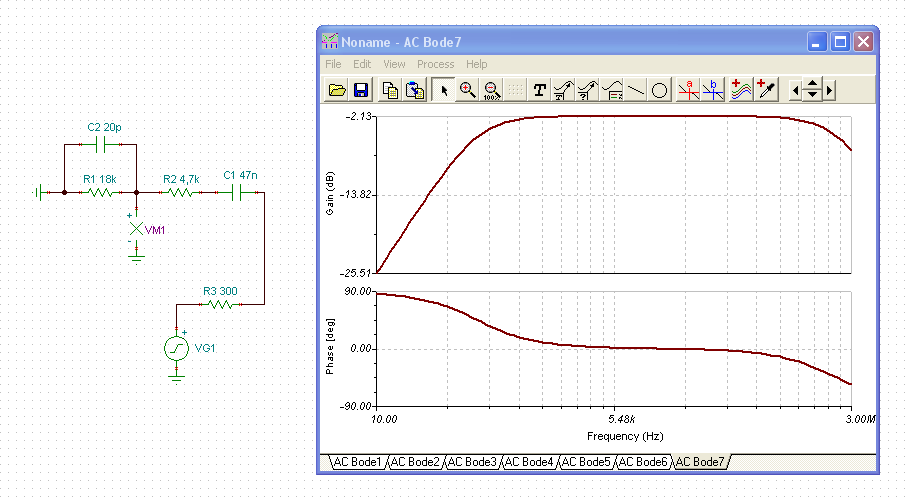Select resistor R2 4,7k in the schematic
The height and width of the screenshot is (503, 910).
[180, 193]
